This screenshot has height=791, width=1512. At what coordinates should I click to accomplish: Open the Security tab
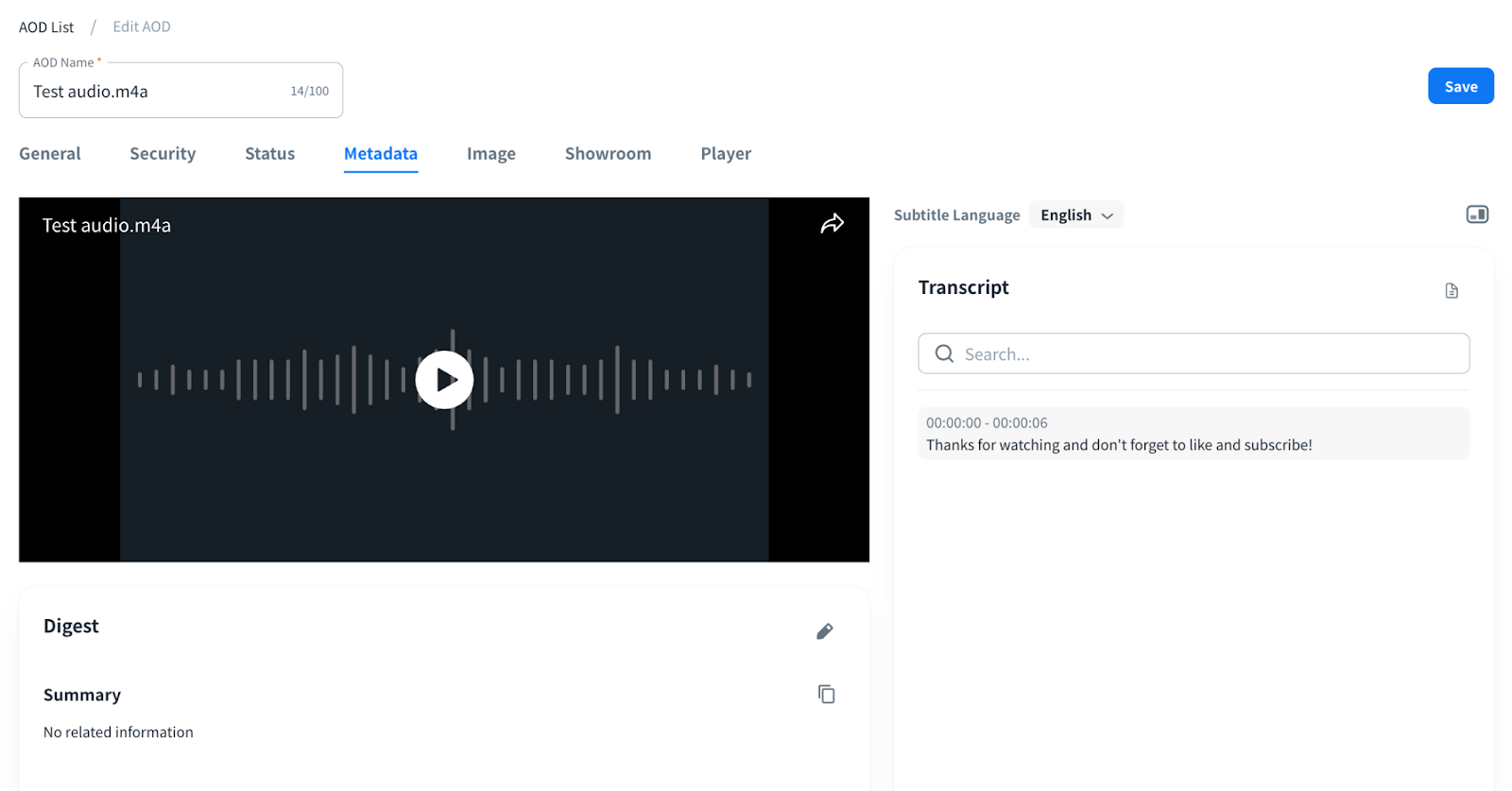tap(163, 154)
